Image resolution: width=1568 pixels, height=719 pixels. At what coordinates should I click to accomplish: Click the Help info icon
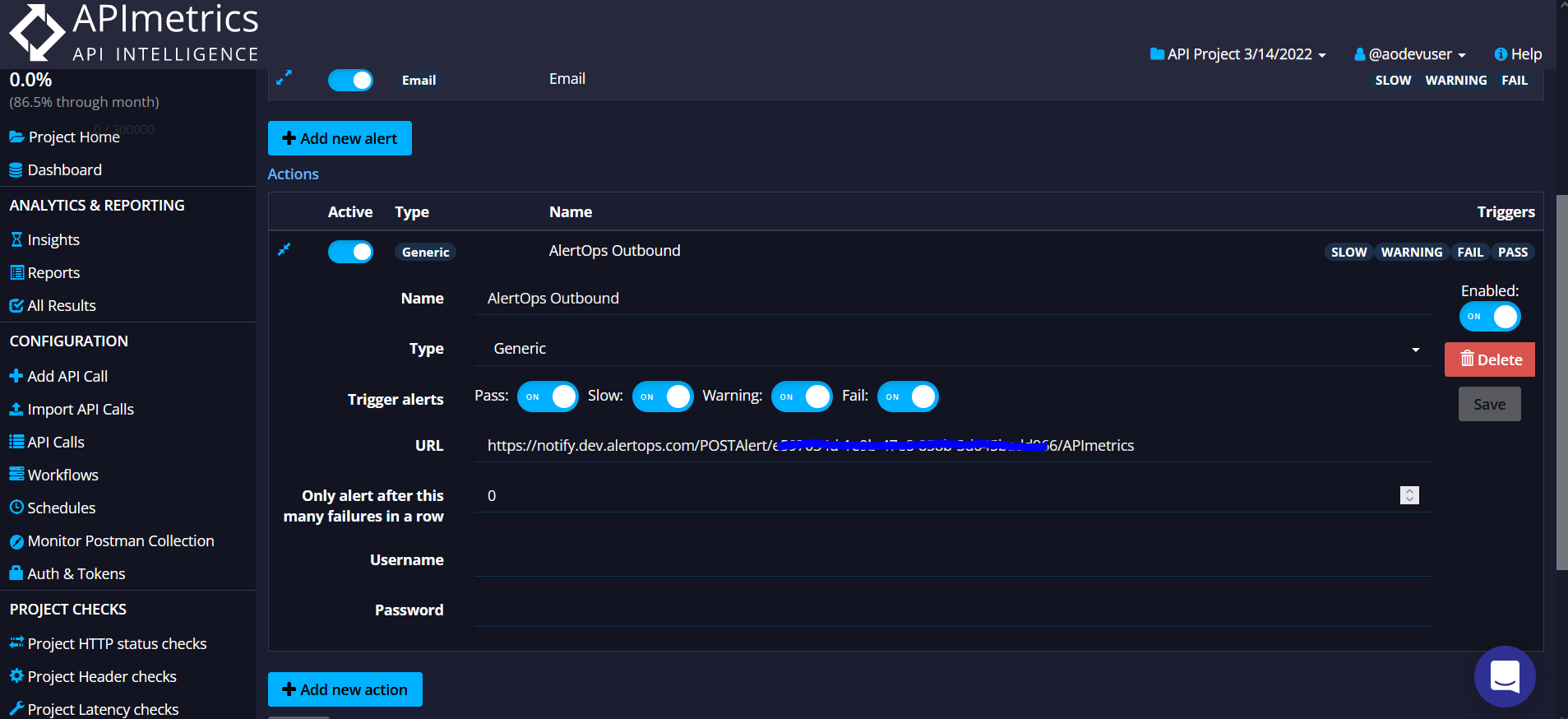pyautogui.click(x=1501, y=54)
